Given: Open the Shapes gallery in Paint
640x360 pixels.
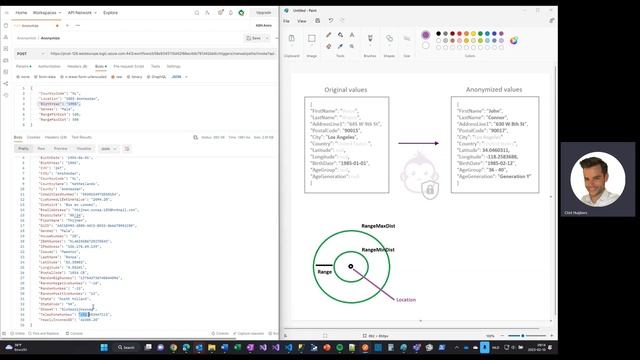Looking at the screenshot, I should (389, 38).
